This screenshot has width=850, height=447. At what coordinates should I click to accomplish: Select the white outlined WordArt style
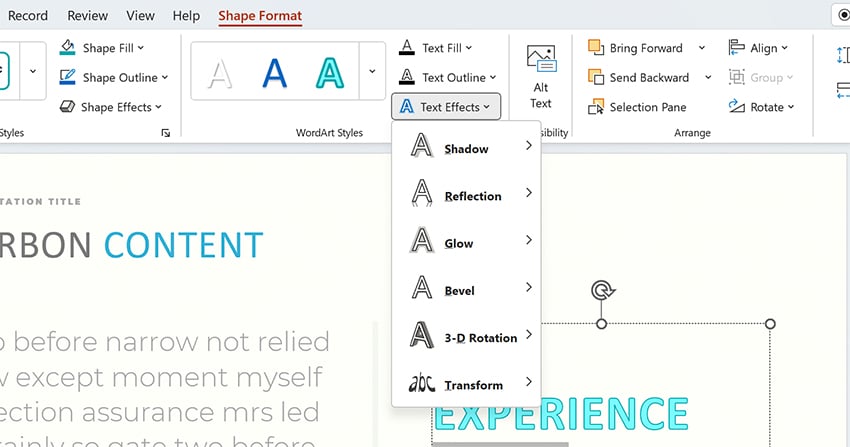coord(220,73)
